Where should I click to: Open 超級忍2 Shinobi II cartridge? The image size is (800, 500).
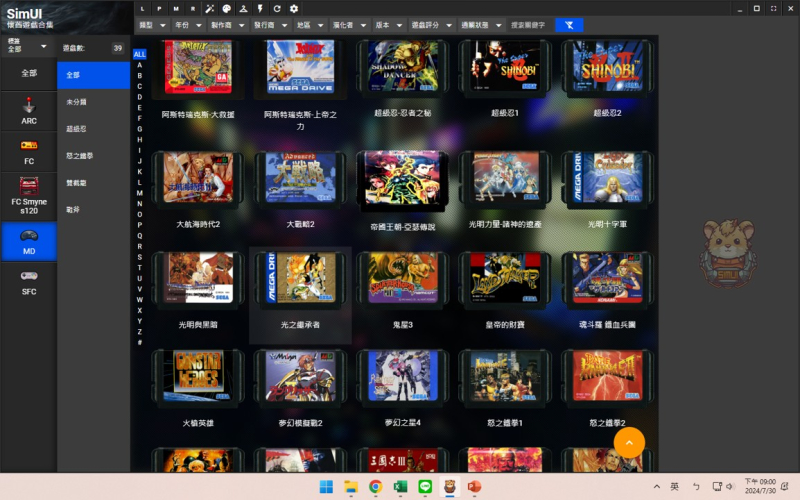click(x=607, y=67)
